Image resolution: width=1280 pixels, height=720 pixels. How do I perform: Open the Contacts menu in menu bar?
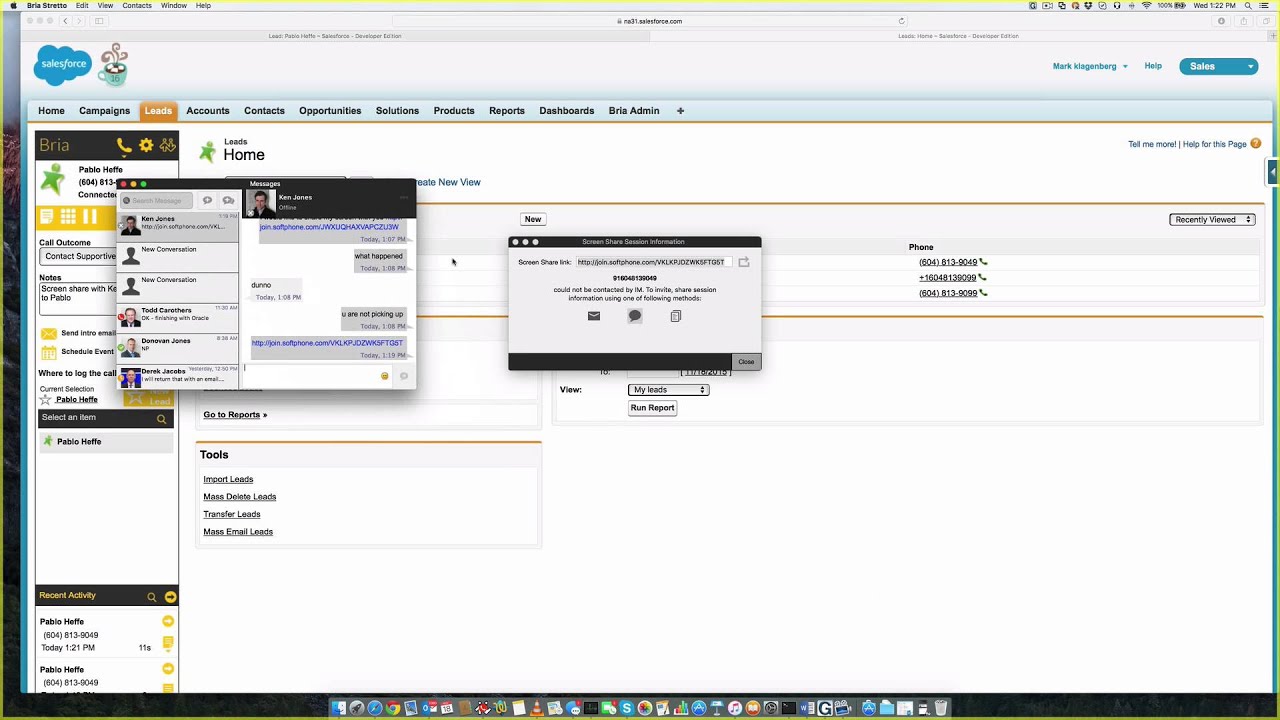tap(137, 6)
